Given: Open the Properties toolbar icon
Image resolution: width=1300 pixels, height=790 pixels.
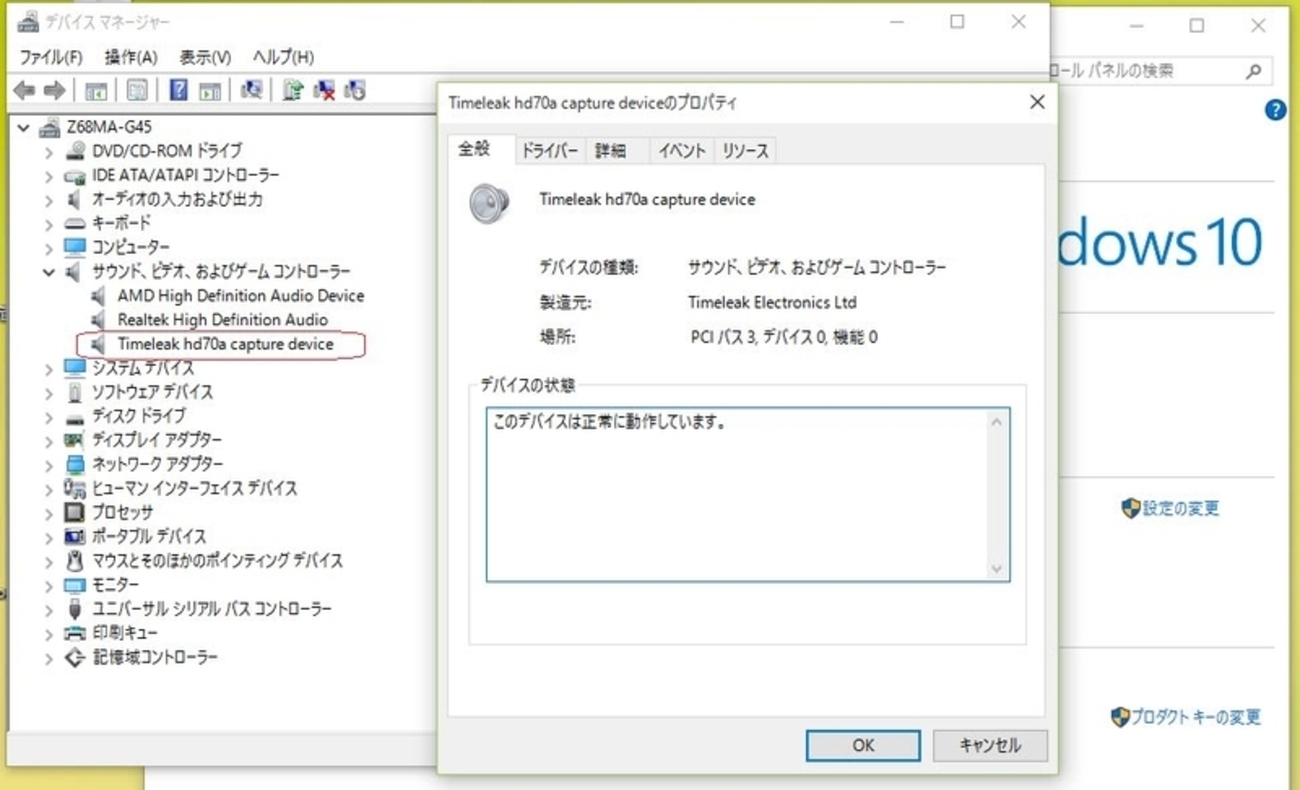Looking at the screenshot, I should click(137, 91).
